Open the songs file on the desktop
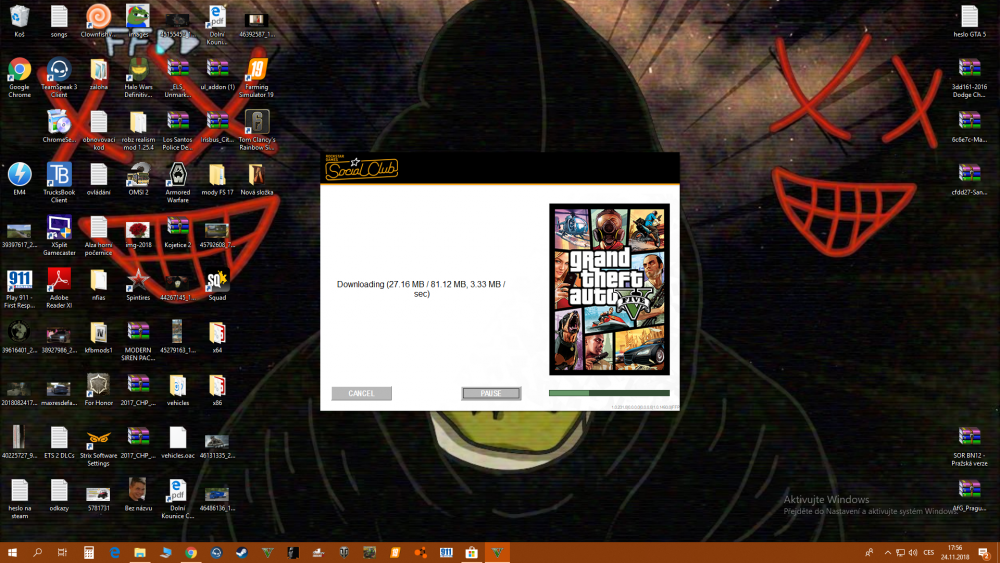Viewport: 1000px width, 563px height. coord(59,21)
